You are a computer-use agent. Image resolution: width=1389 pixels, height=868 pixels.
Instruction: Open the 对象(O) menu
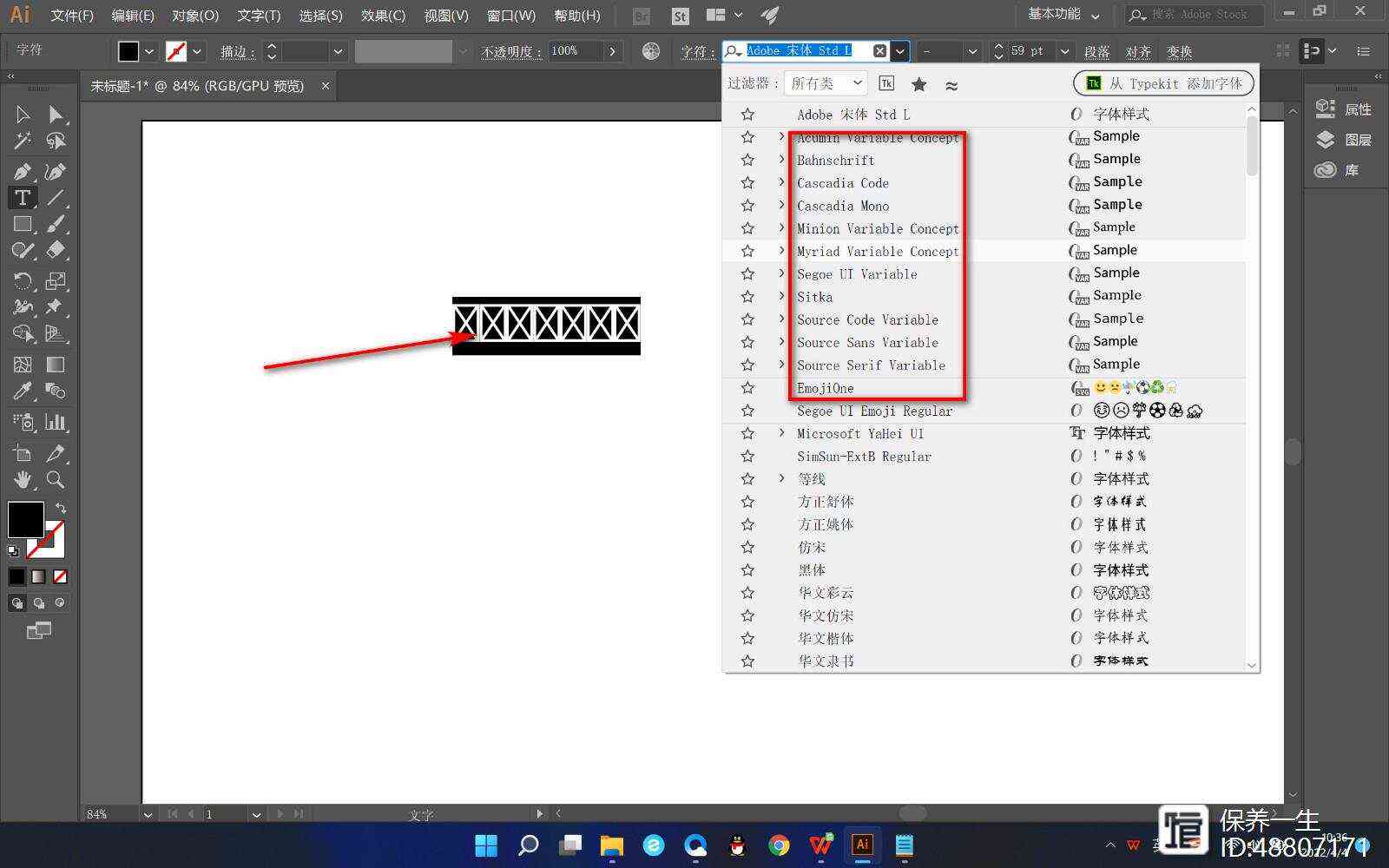(195, 16)
